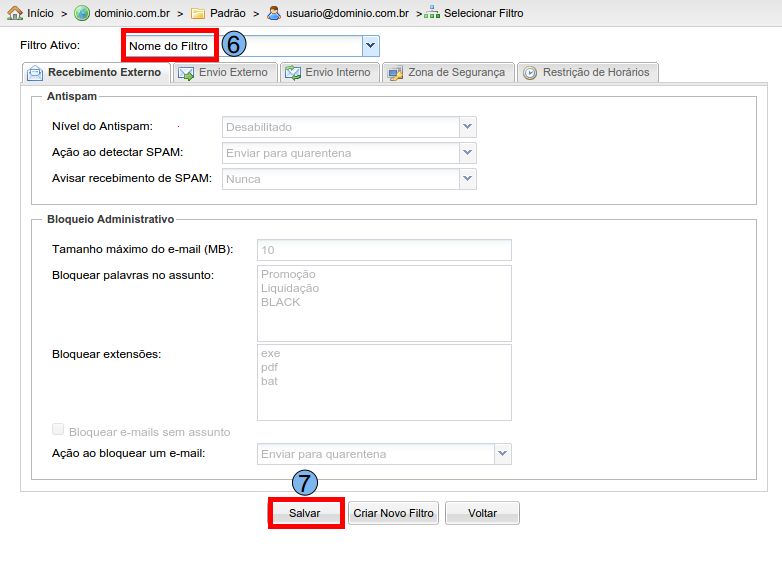Switch to the Envio Interno tab

coord(329,72)
